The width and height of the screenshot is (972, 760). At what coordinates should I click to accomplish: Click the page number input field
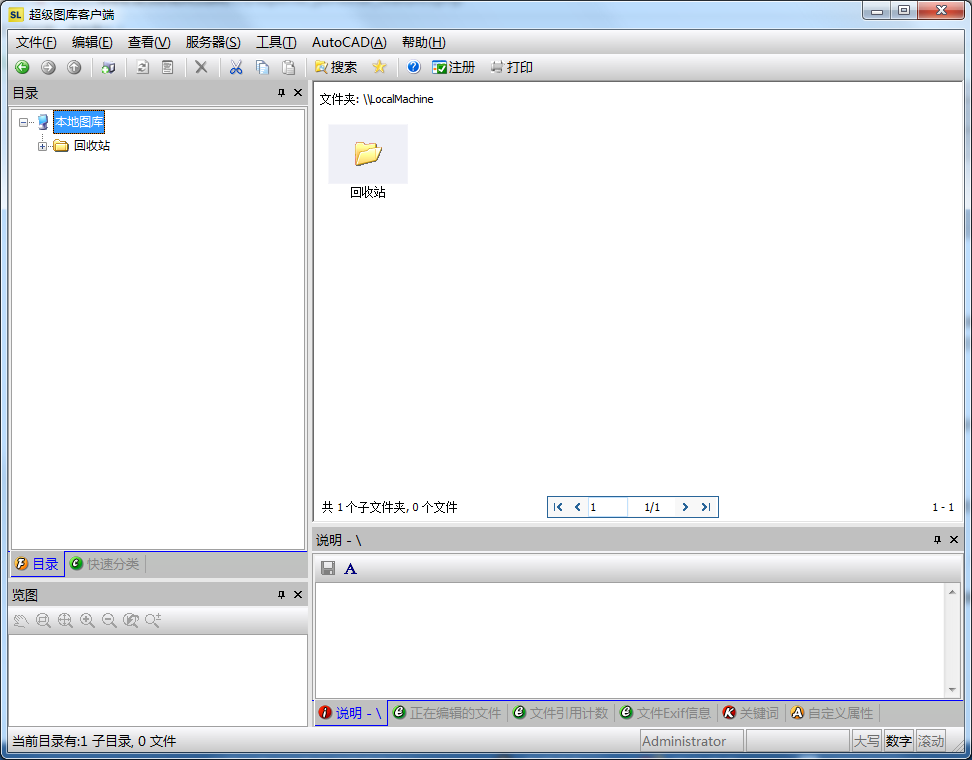[x=606, y=507]
